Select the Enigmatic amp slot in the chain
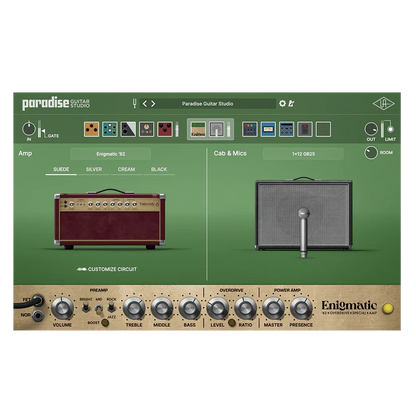Image resolution: width=416 pixels, height=416 pixels. click(x=198, y=129)
